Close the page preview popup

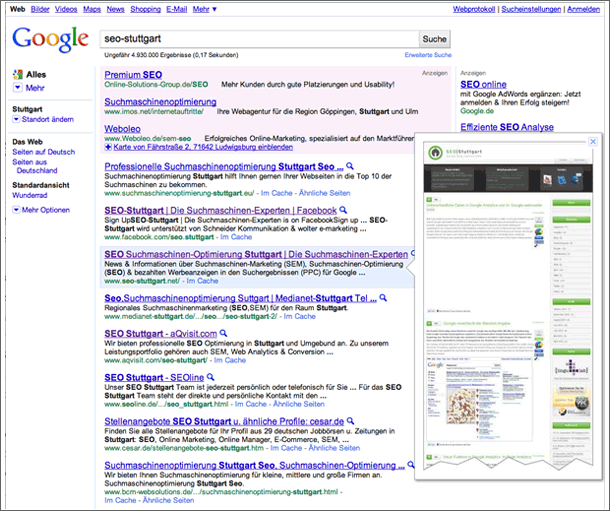click(x=593, y=142)
